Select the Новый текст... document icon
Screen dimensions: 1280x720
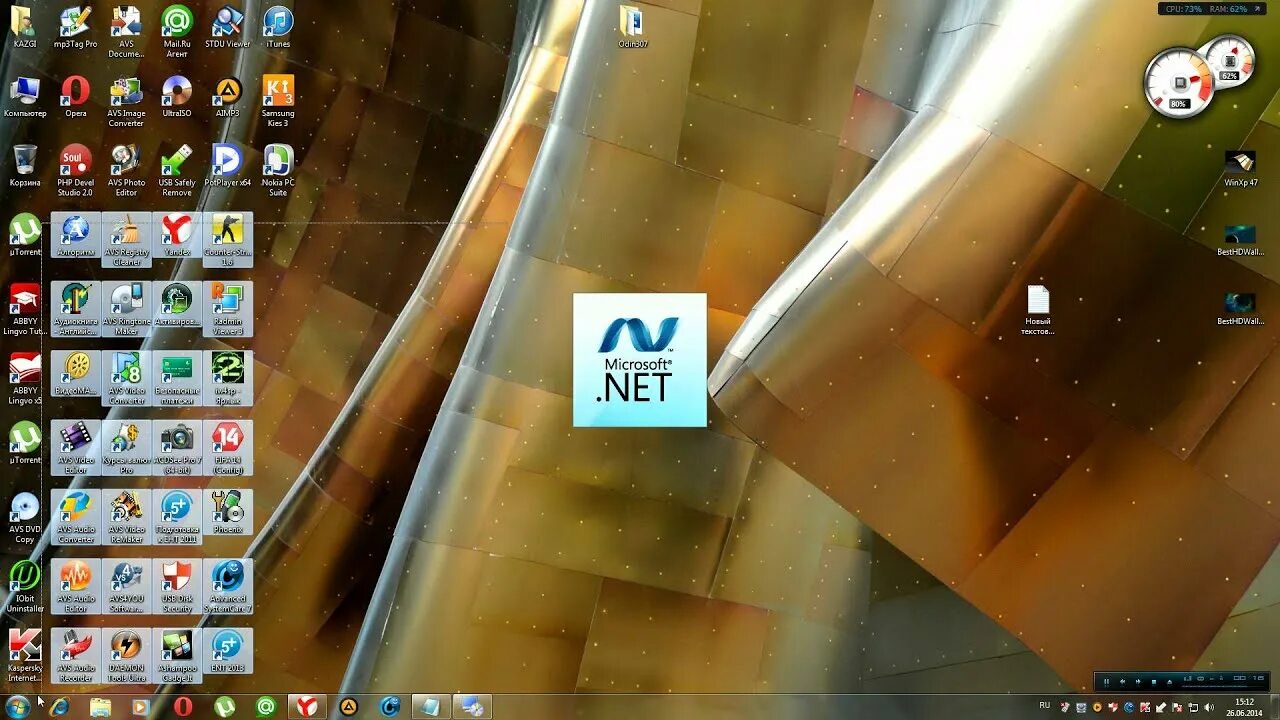point(1038,311)
